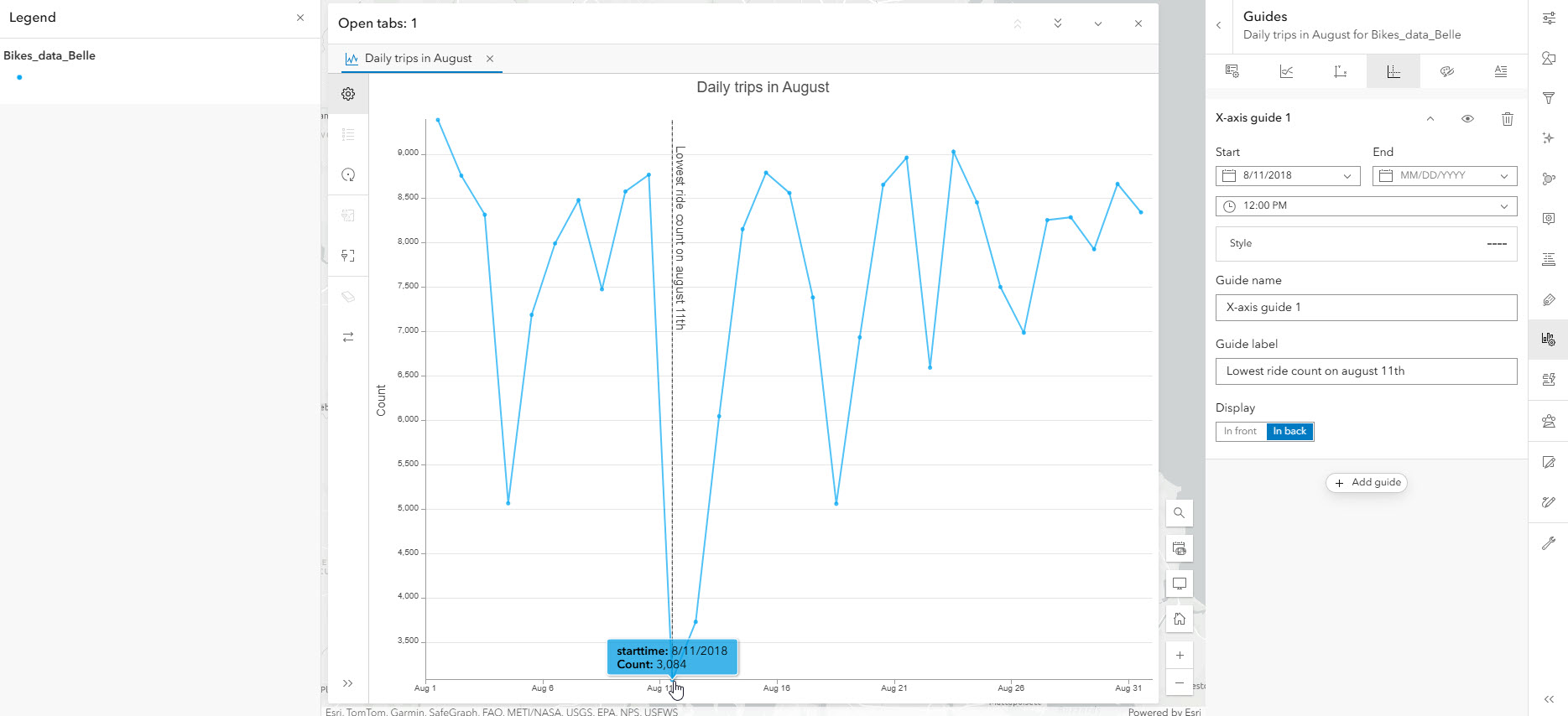The image size is (1568, 716).
Task: Open the Styles shapes icon
Action: click(x=1549, y=58)
